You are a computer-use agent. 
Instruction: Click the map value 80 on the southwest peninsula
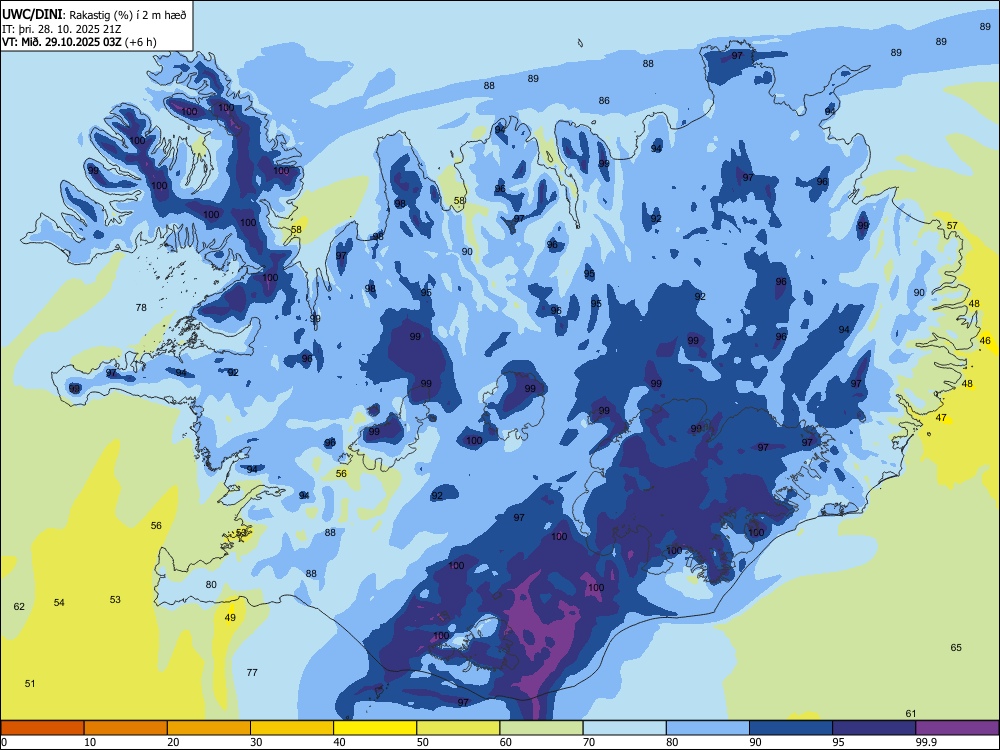click(211, 584)
